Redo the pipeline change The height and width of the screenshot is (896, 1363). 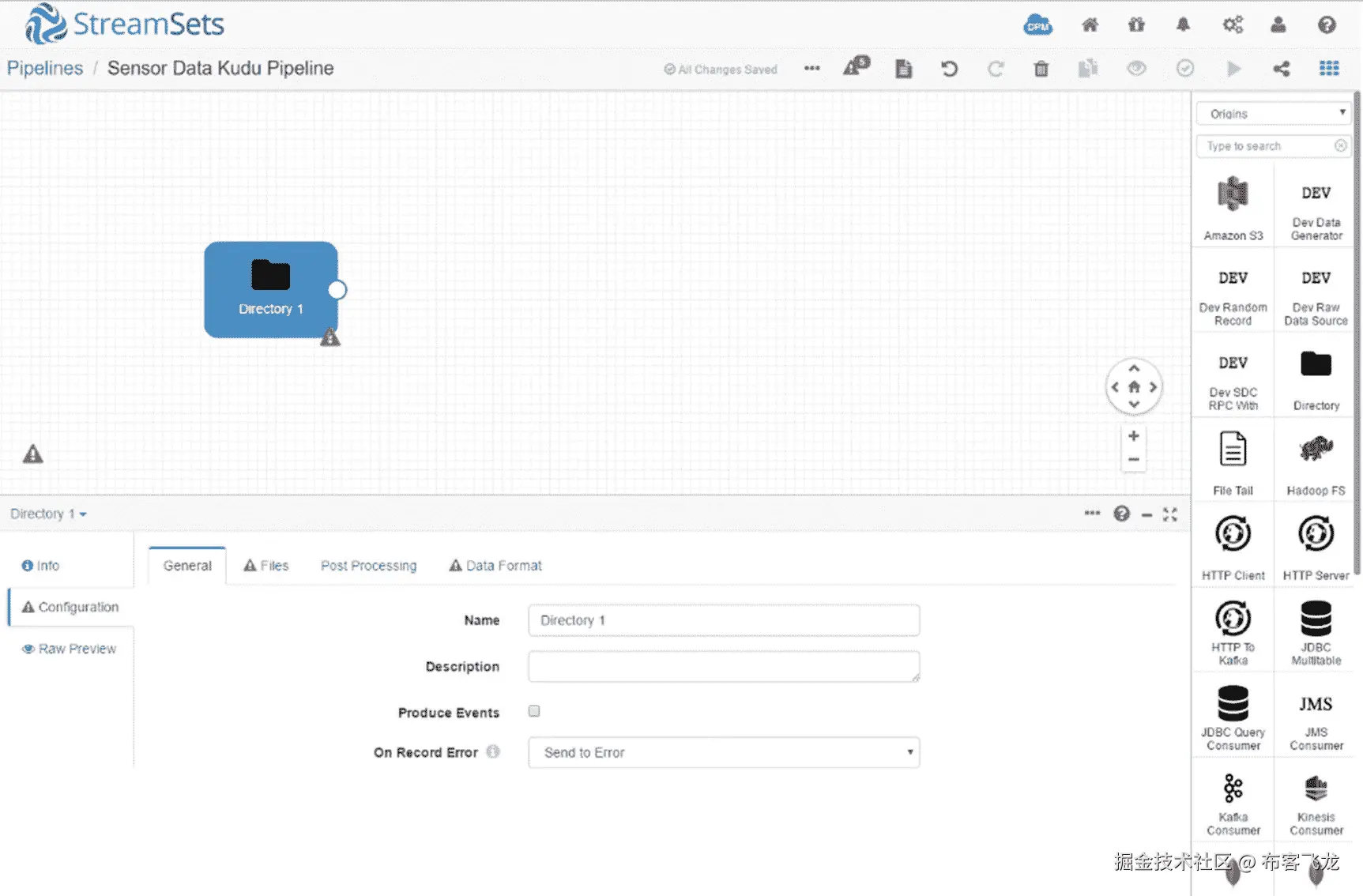(996, 69)
